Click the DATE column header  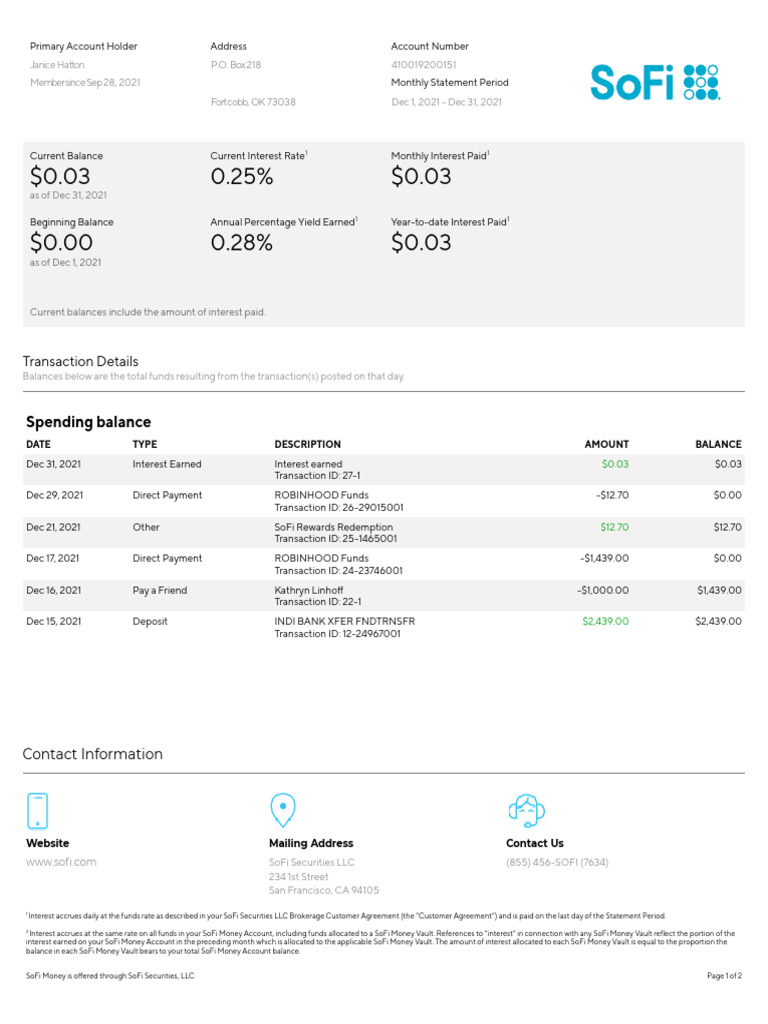click(x=39, y=444)
